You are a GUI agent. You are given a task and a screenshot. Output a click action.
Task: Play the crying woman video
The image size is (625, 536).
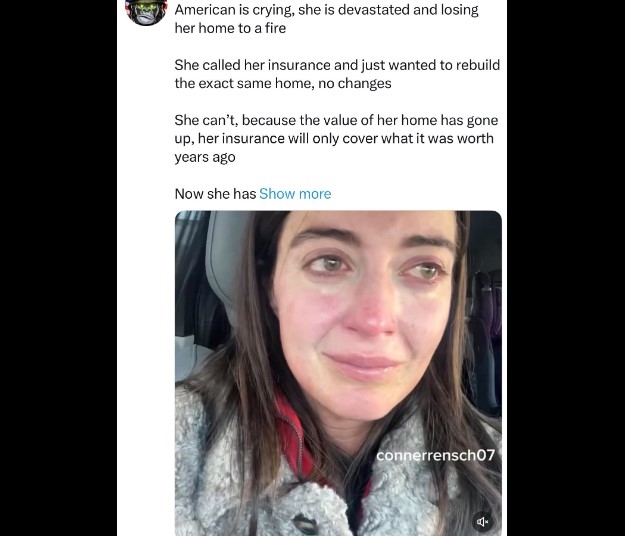(338, 373)
